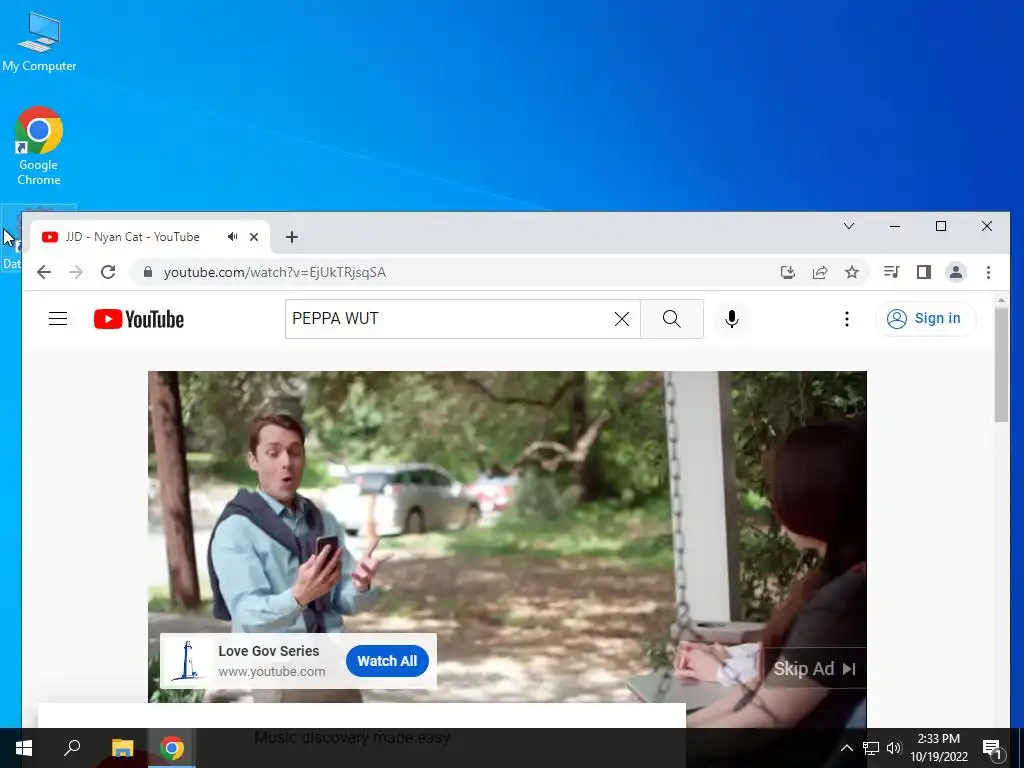The height and width of the screenshot is (768, 1024).
Task: Open YouTube settings three-dot menu
Action: [x=846, y=319]
